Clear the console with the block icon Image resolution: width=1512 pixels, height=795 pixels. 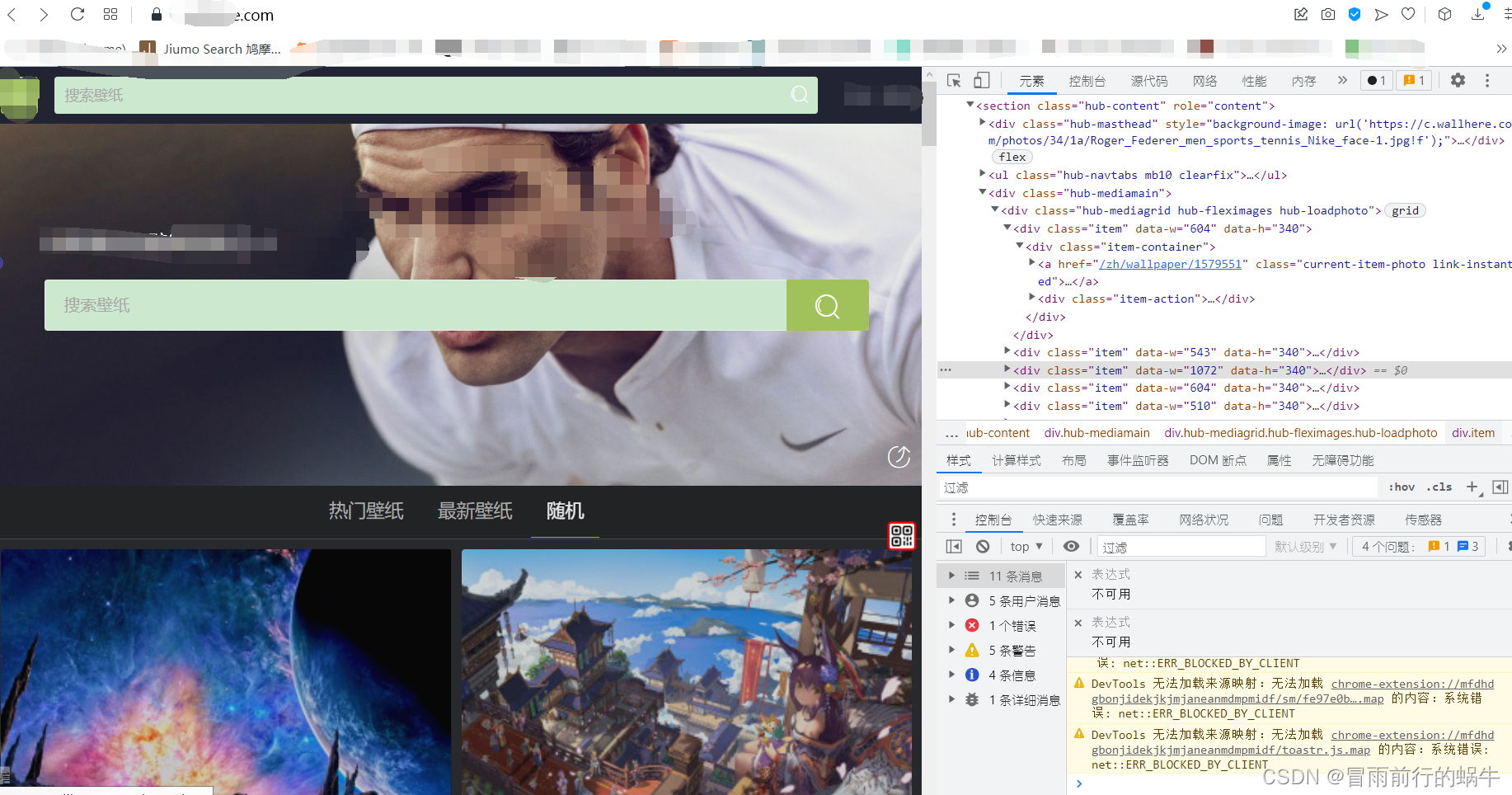(983, 546)
